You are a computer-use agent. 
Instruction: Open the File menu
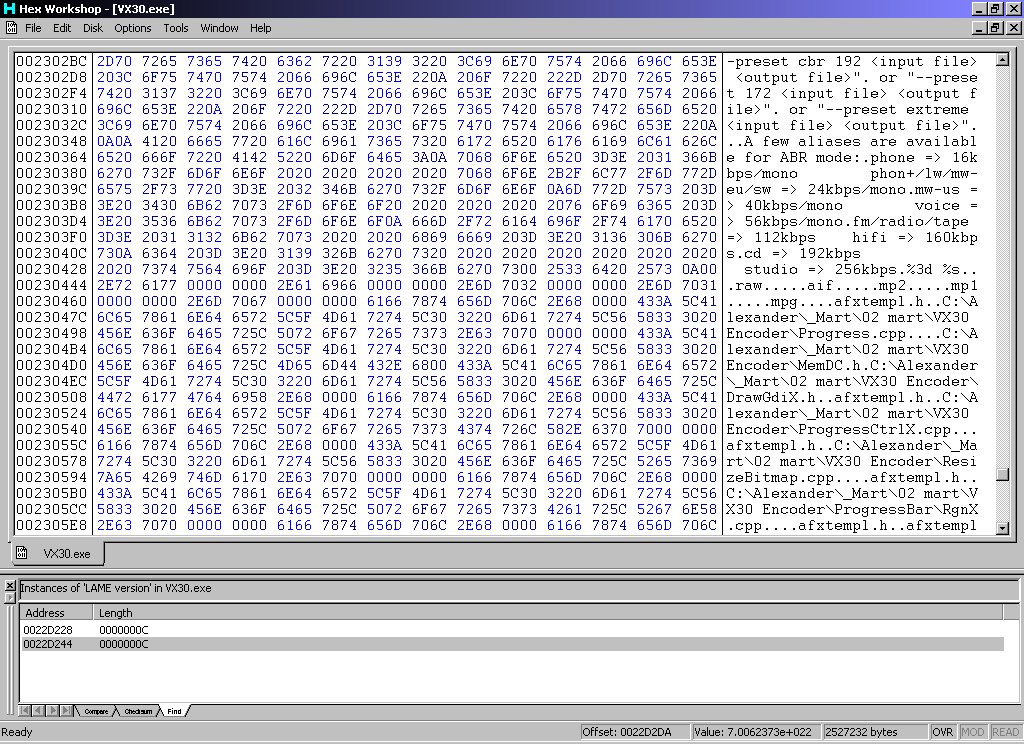33,28
